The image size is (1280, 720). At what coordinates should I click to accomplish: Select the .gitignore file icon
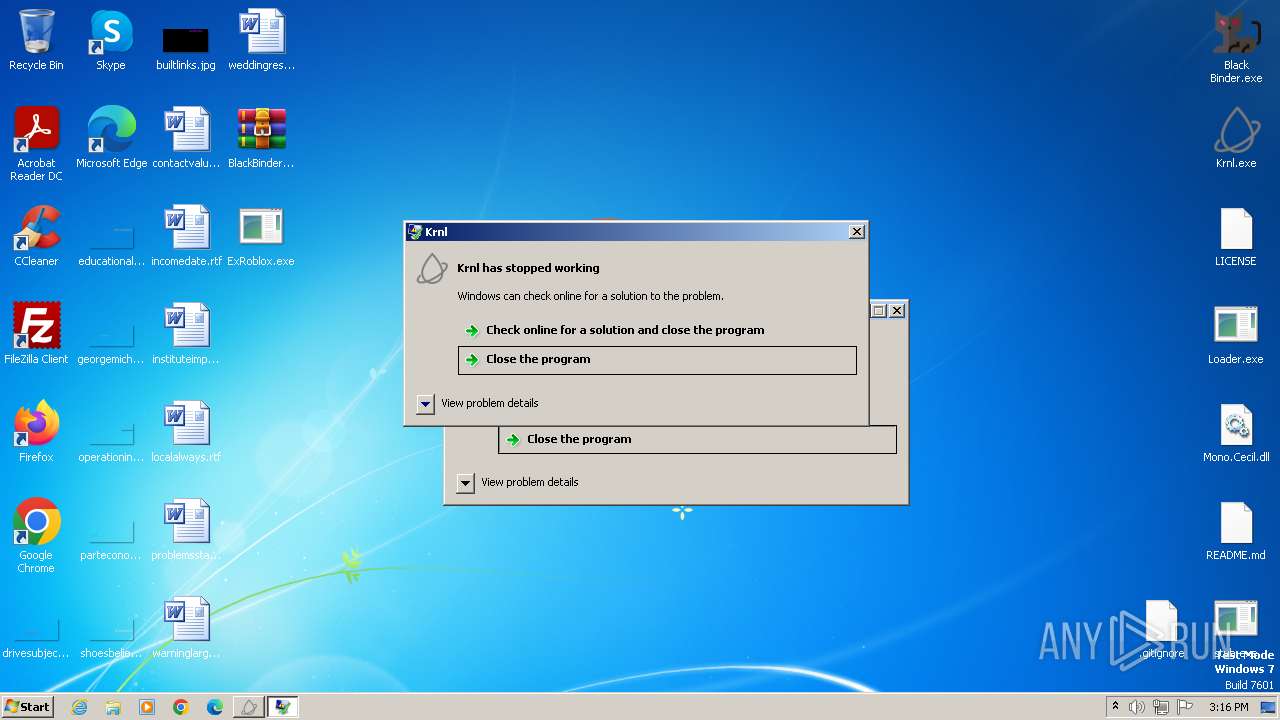(x=1162, y=628)
